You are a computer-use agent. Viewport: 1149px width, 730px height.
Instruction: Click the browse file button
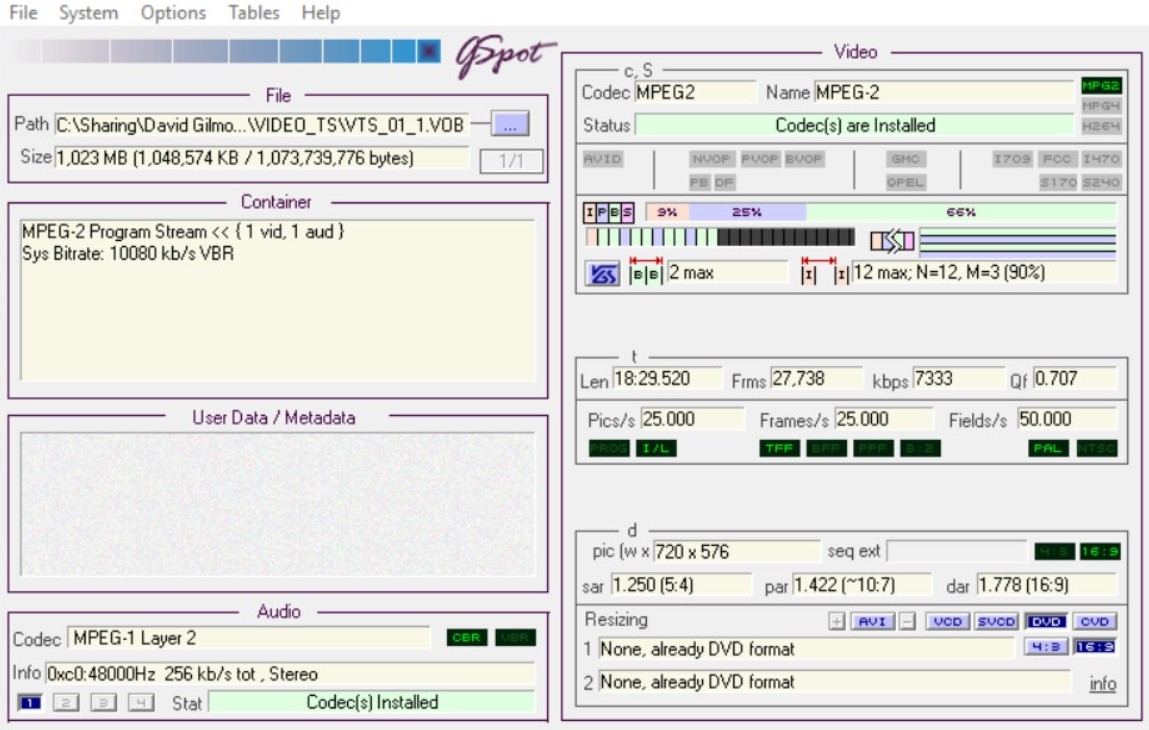(510, 124)
